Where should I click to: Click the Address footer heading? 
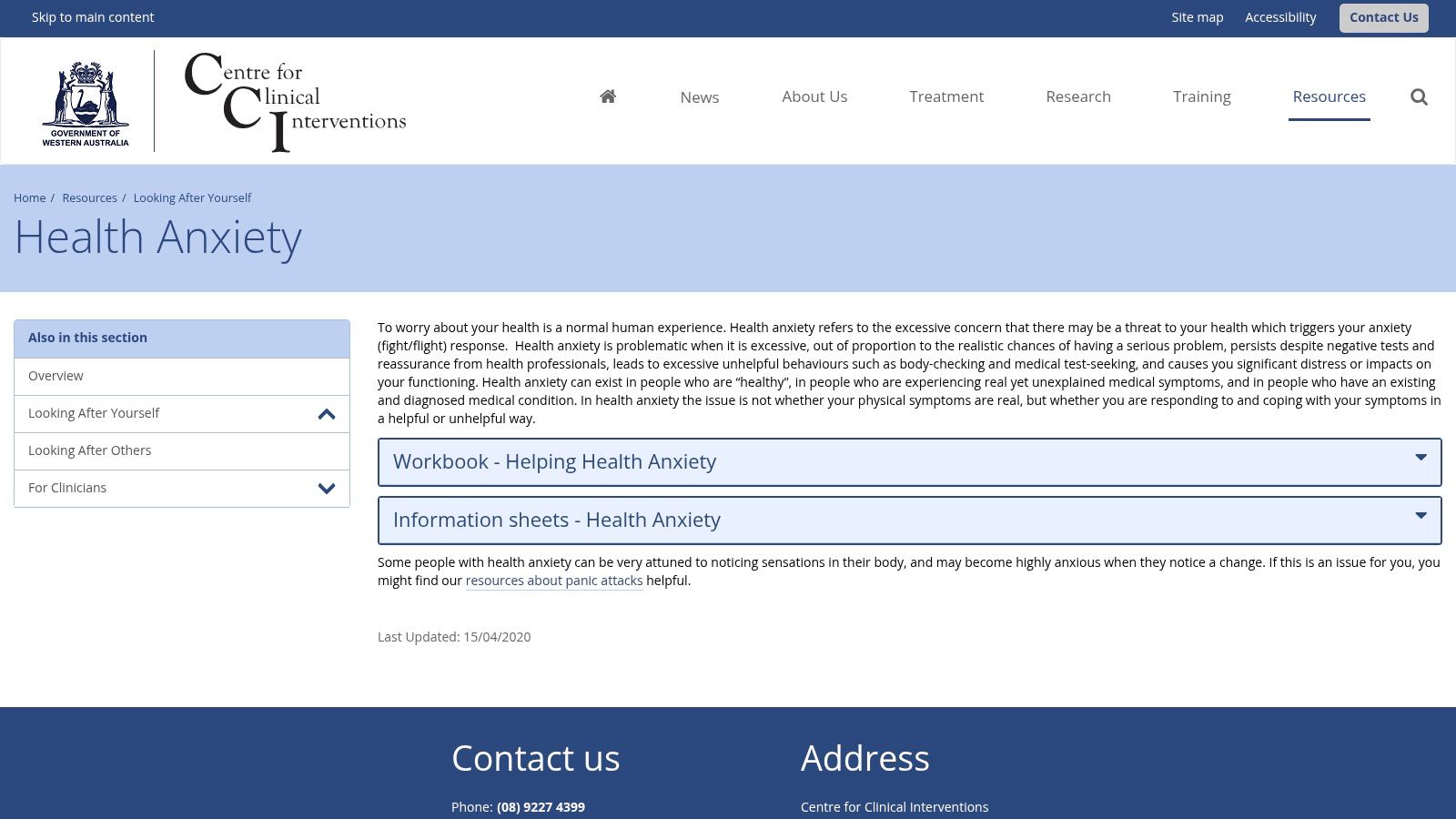(x=864, y=758)
